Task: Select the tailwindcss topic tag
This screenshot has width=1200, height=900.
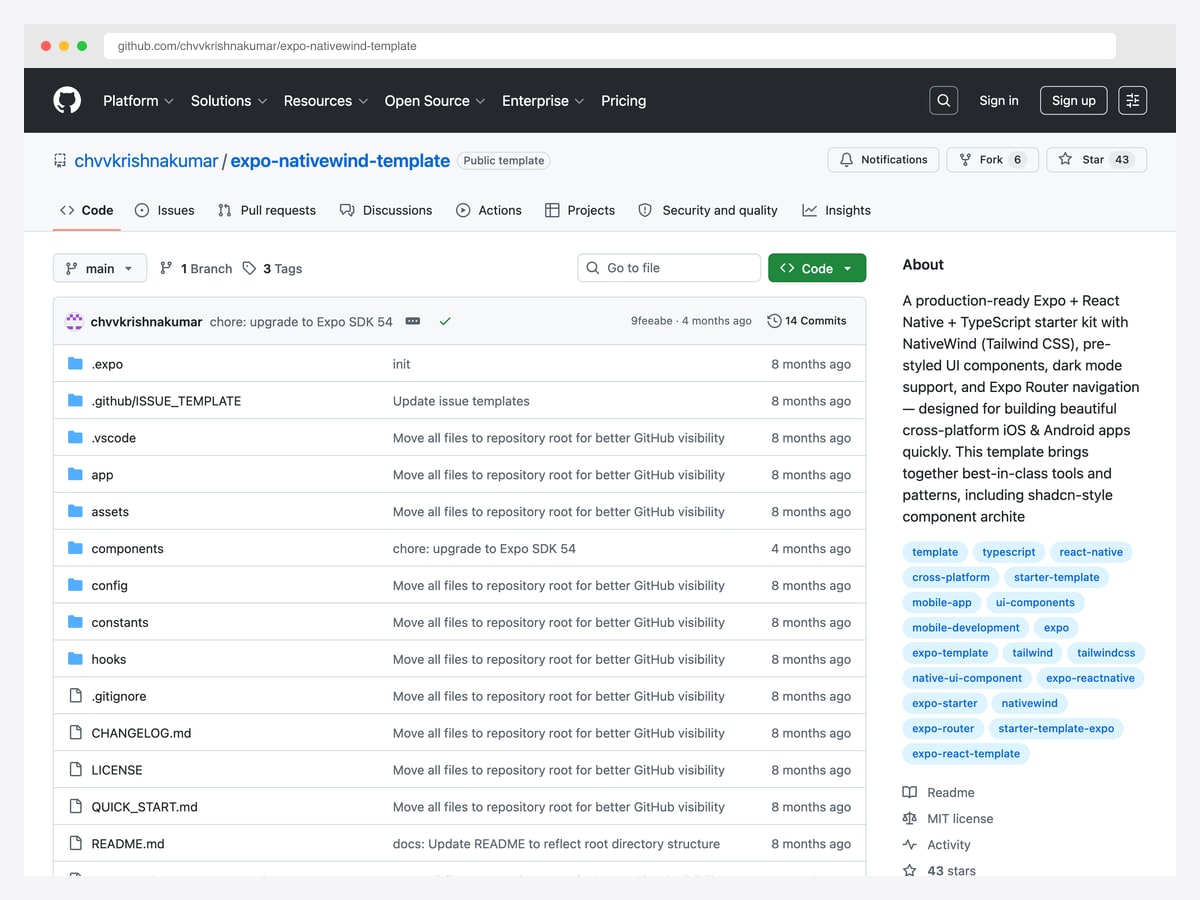Action: tap(1106, 653)
